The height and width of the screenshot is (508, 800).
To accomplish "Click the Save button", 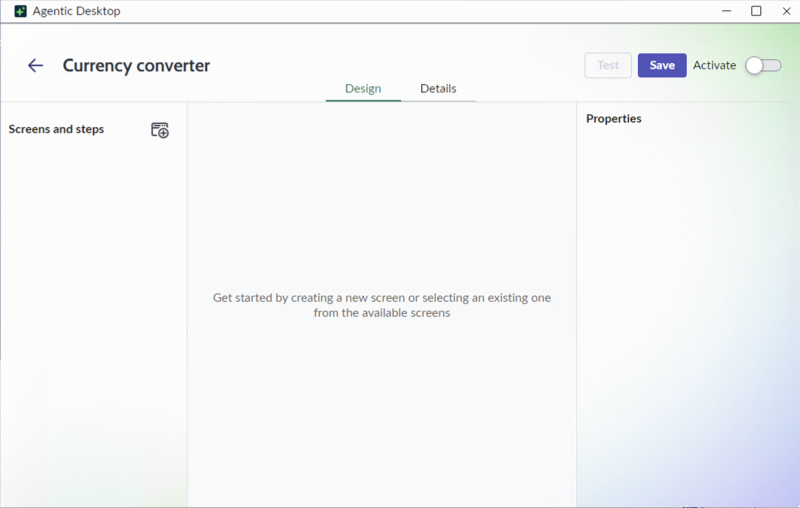I will (x=662, y=65).
